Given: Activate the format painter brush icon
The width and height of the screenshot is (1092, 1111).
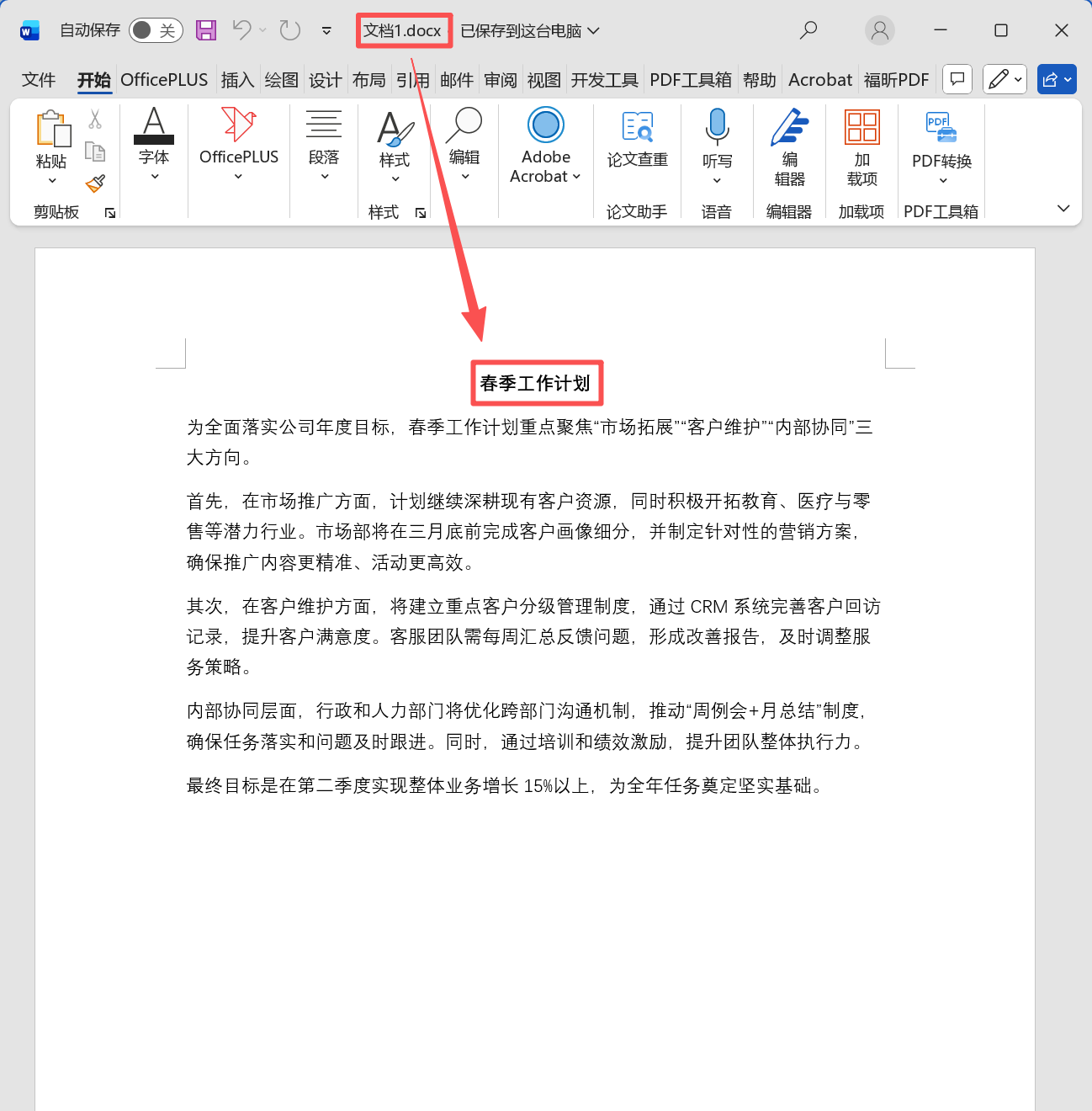Looking at the screenshot, I should (x=95, y=183).
